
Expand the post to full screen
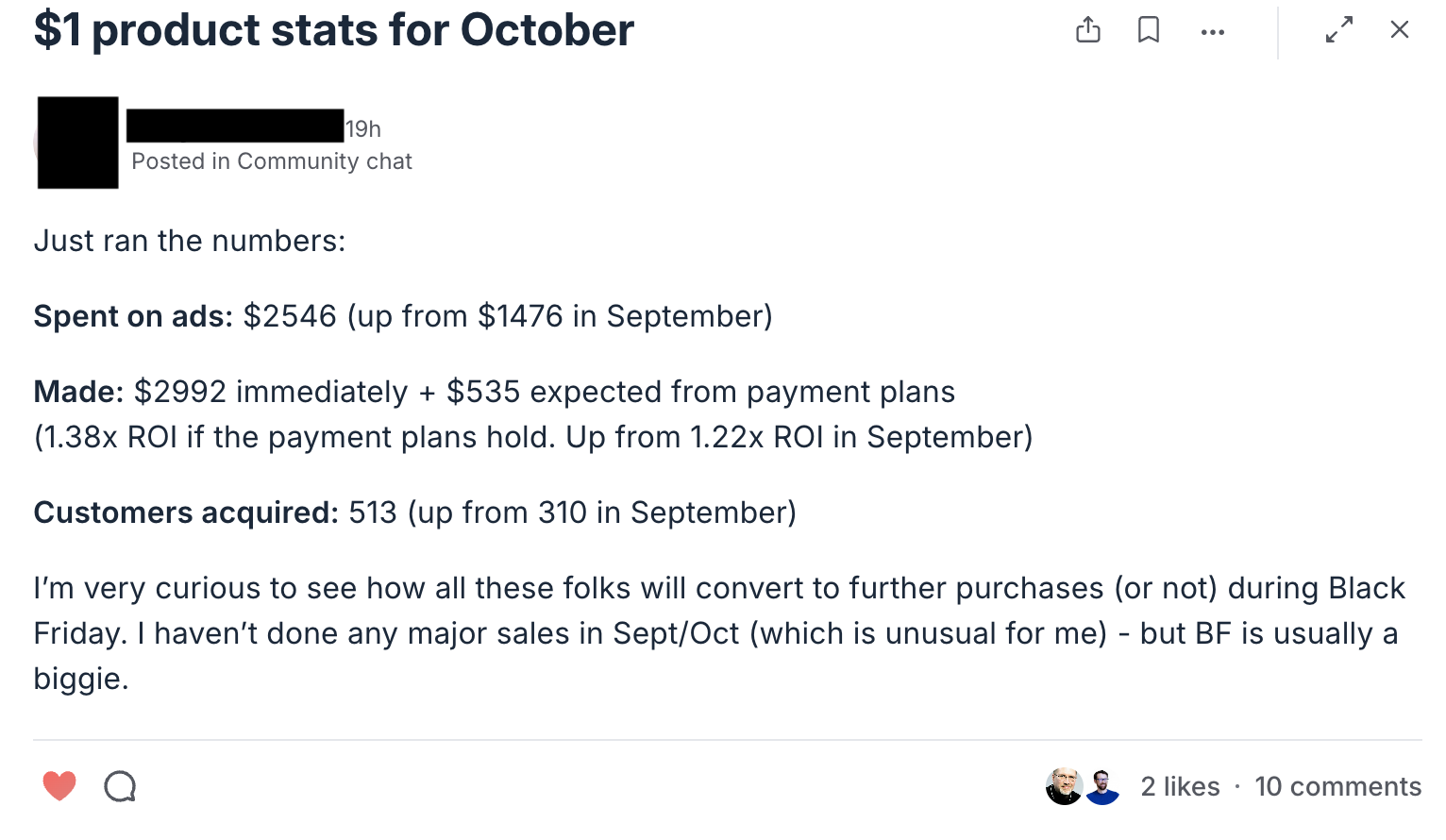click(x=1339, y=30)
